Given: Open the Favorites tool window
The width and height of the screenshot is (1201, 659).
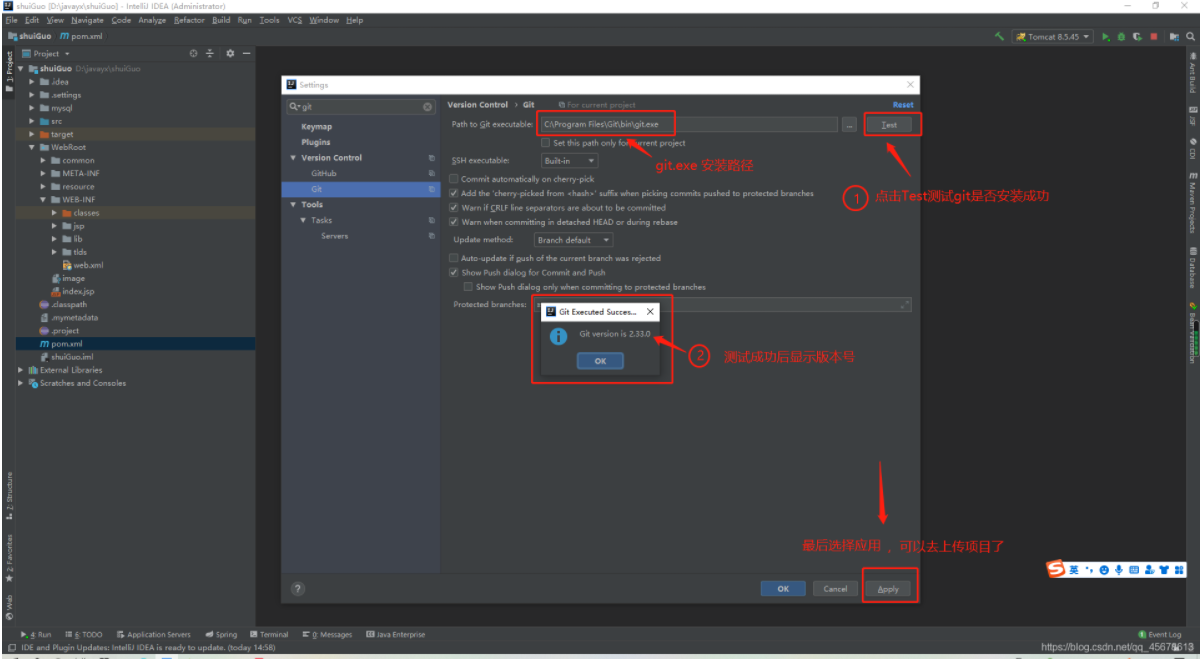Looking at the screenshot, I should point(10,558).
